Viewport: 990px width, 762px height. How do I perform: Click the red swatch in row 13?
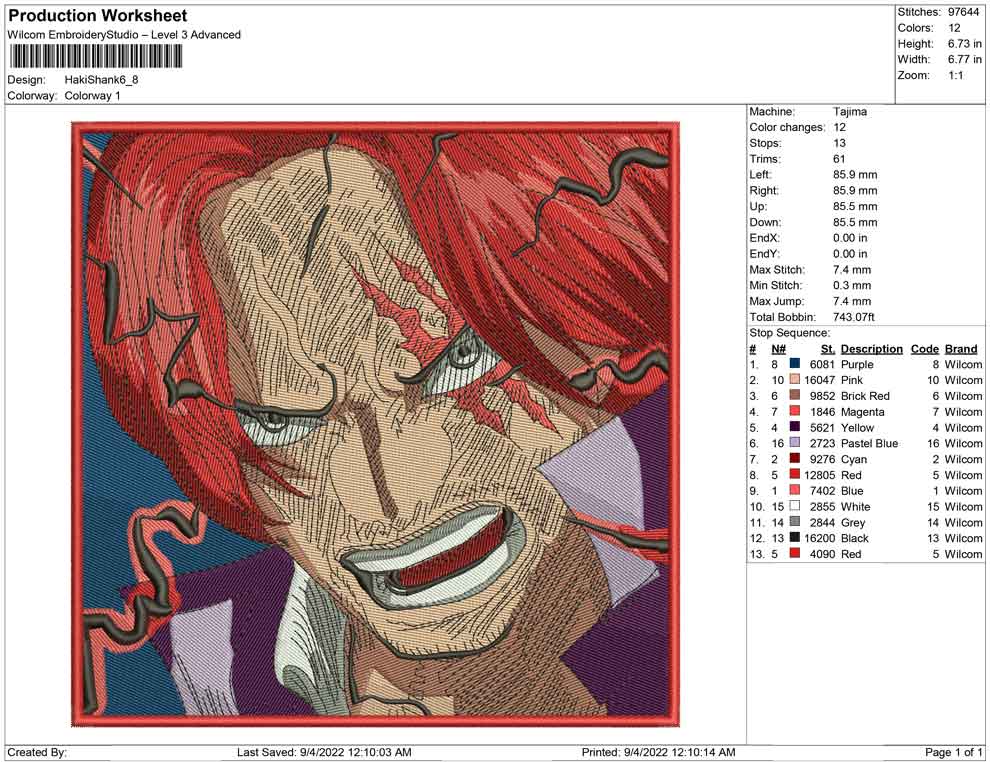(794, 553)
